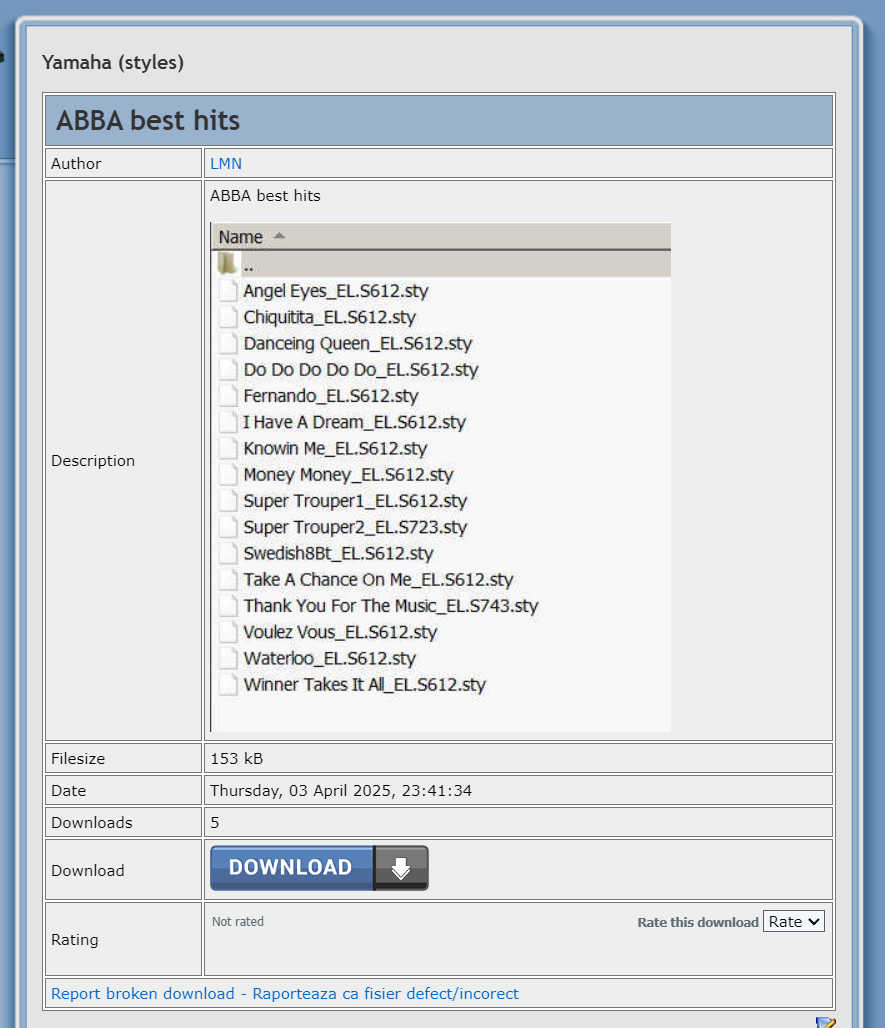Click the Money Money file icon

[x=228, y=474]
